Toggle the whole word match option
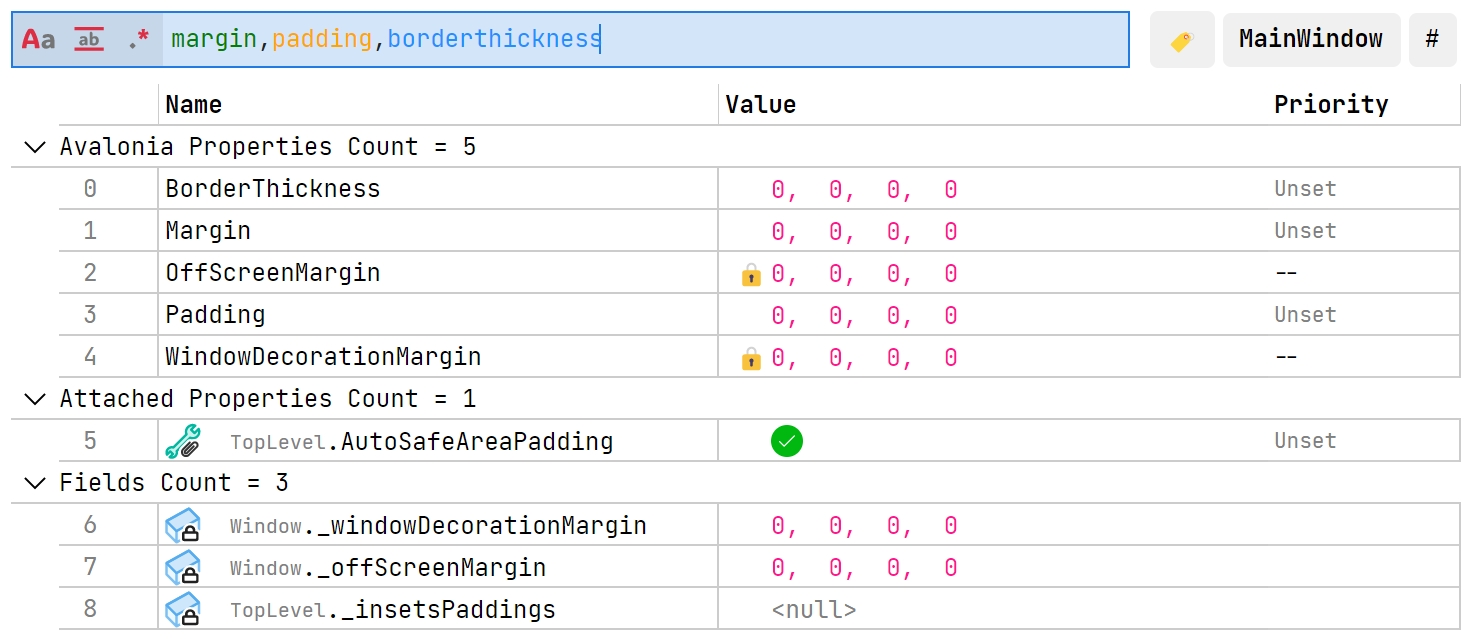Image resolution: width=1470 pixels, height=639 pixels. tap(89, 40)
